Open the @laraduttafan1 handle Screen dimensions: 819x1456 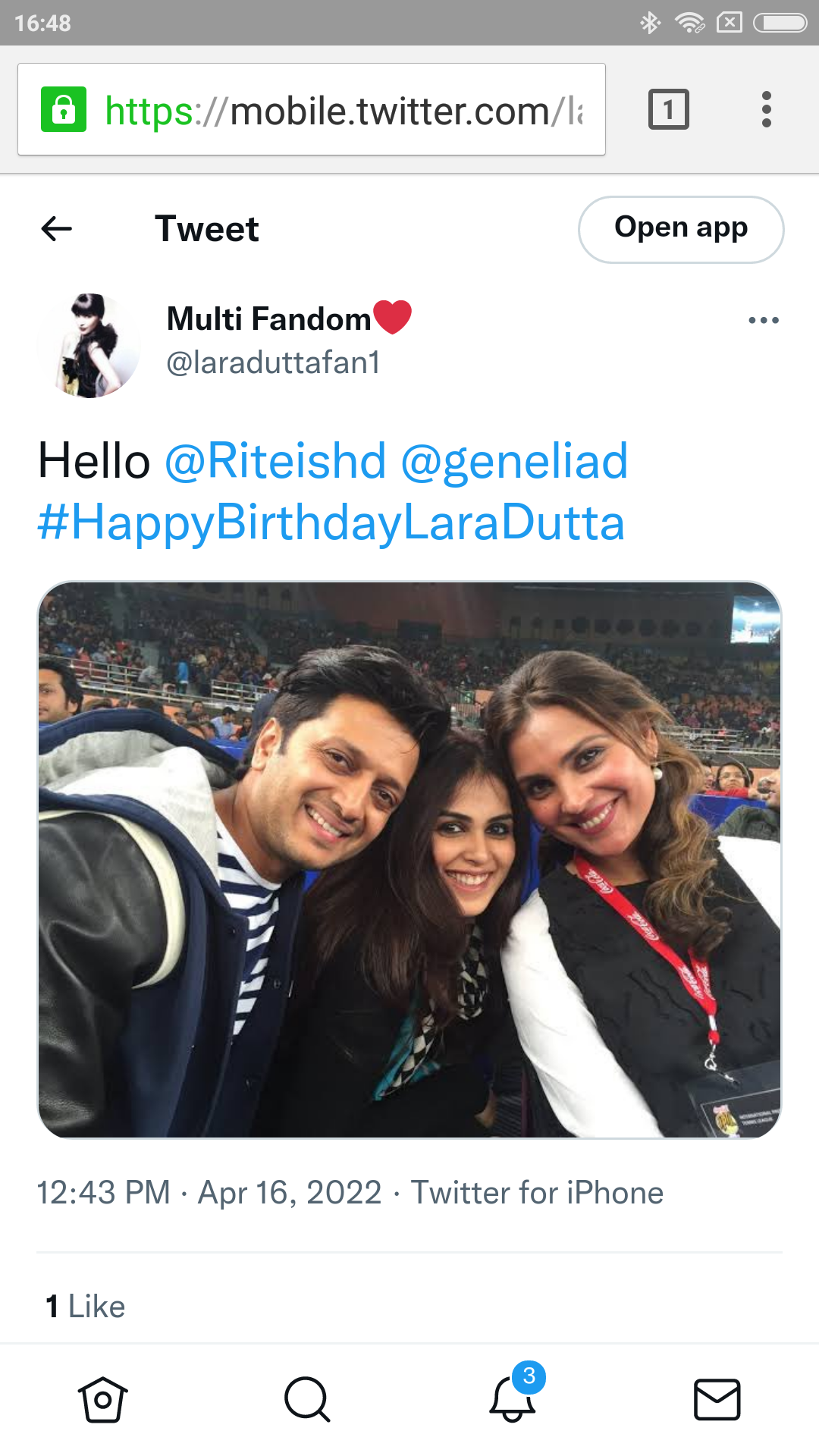[x=273, y=362]
